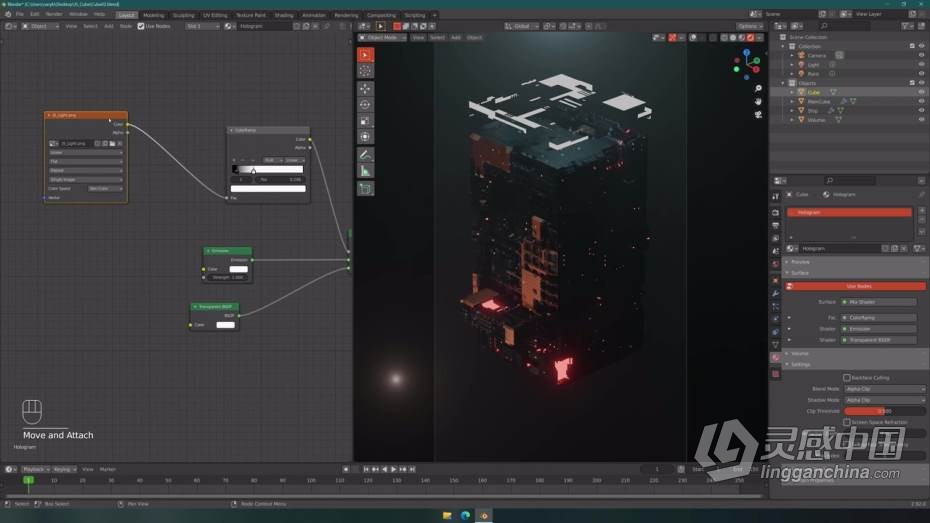
Task: Open the Texture properties tab icon
Action: [x=775, y=374]
